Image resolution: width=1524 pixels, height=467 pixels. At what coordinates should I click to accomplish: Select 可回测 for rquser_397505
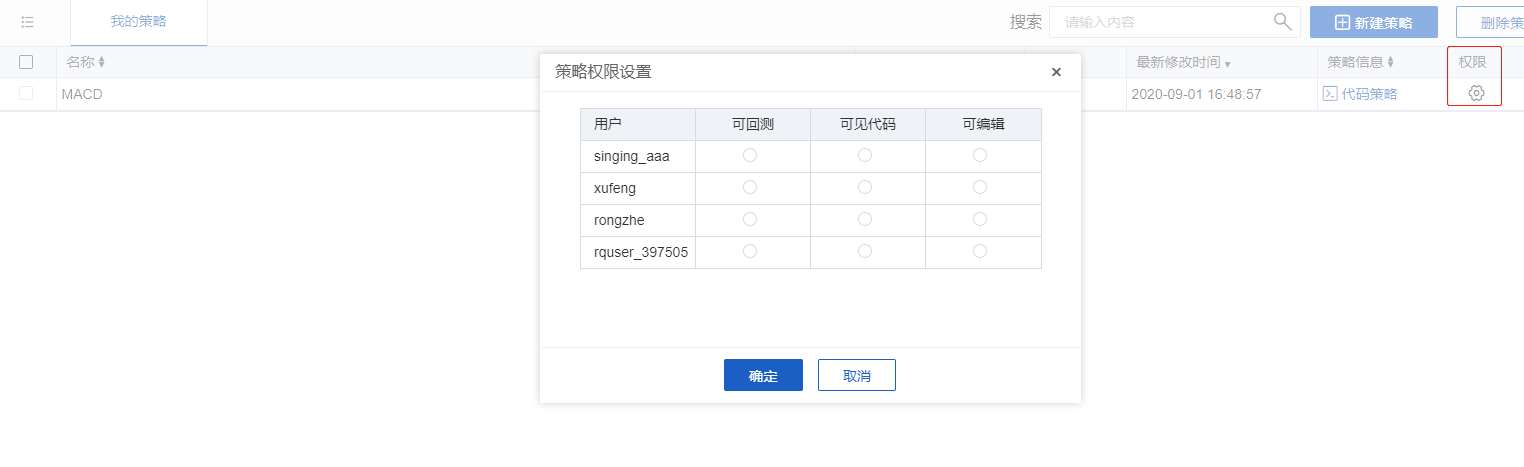point(750,251)
